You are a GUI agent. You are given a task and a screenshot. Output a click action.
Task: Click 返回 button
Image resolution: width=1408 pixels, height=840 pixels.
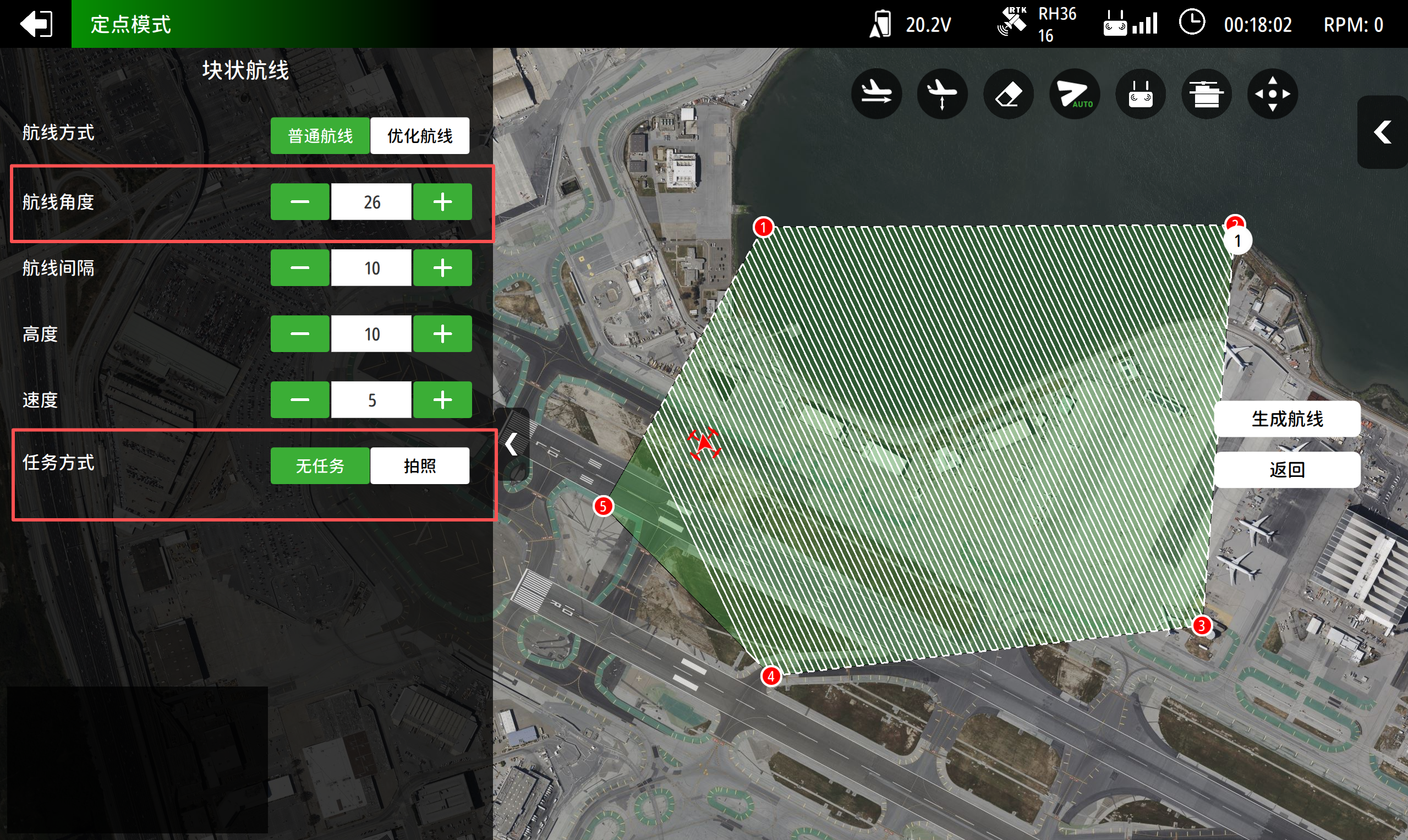(1287, 470)
